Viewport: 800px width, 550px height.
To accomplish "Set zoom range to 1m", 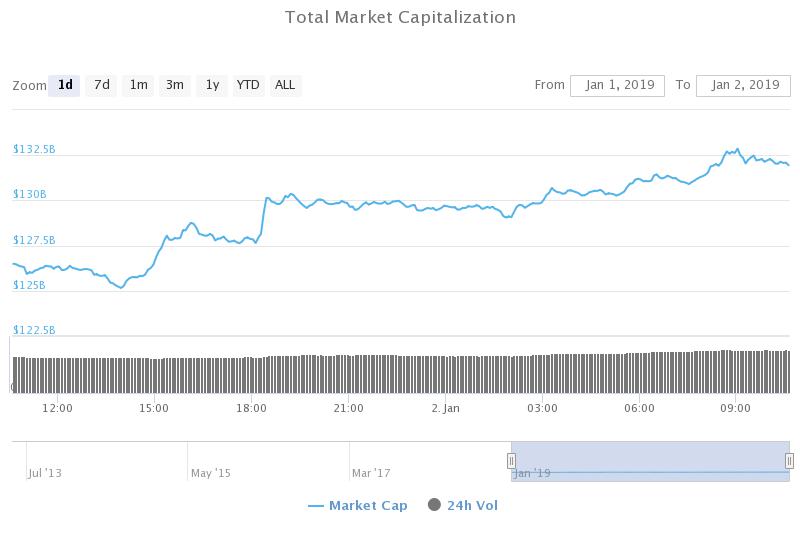I will [138, 85].
